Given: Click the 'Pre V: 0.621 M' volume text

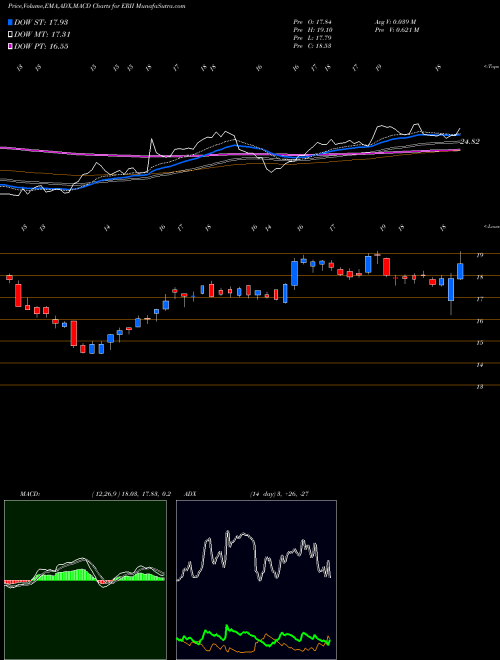Looking at the screenshot, I should [x=396, y=30].
